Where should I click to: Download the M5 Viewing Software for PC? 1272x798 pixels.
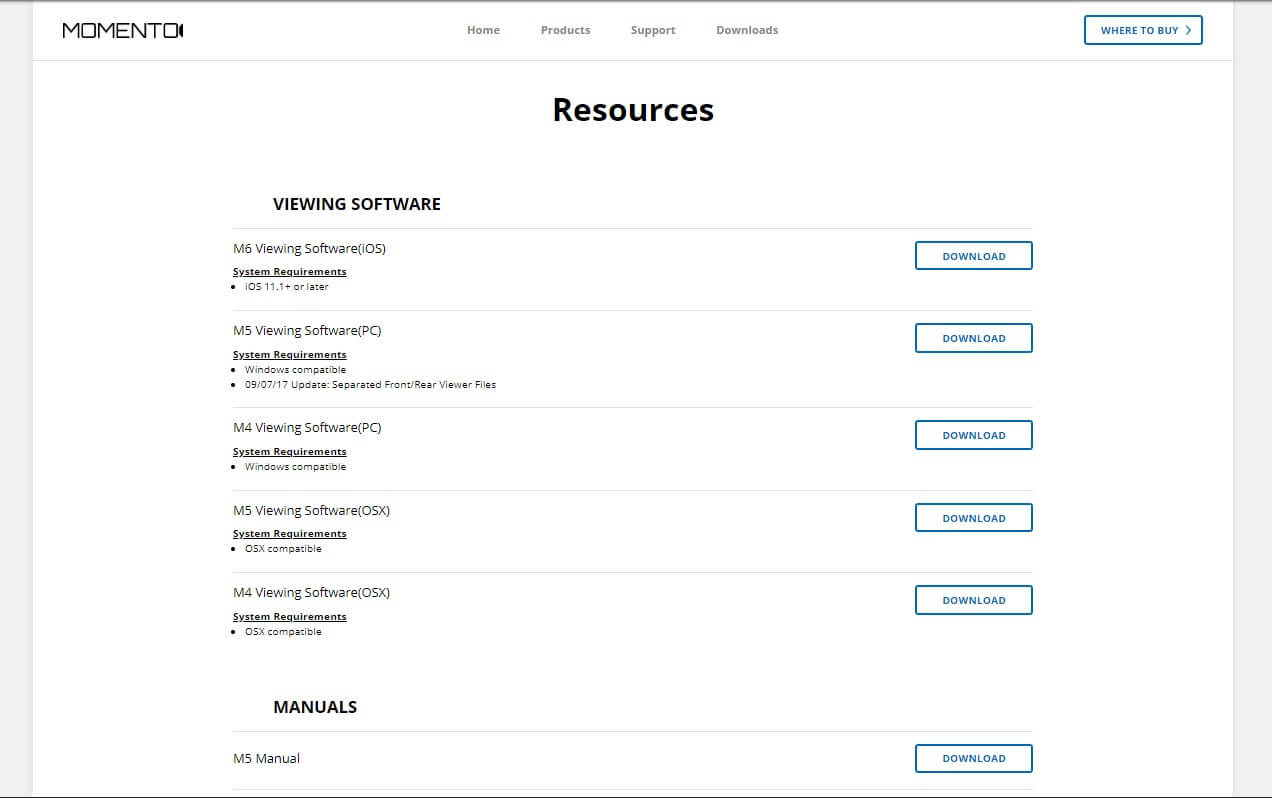pyautogui.click(x=973, y=338)
